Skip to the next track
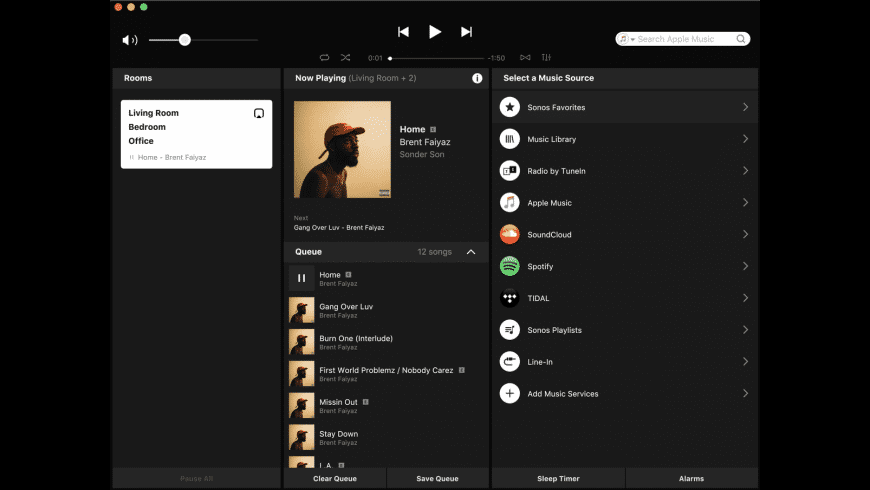This screenshot has height=490, width=870. tap(466, 32)
